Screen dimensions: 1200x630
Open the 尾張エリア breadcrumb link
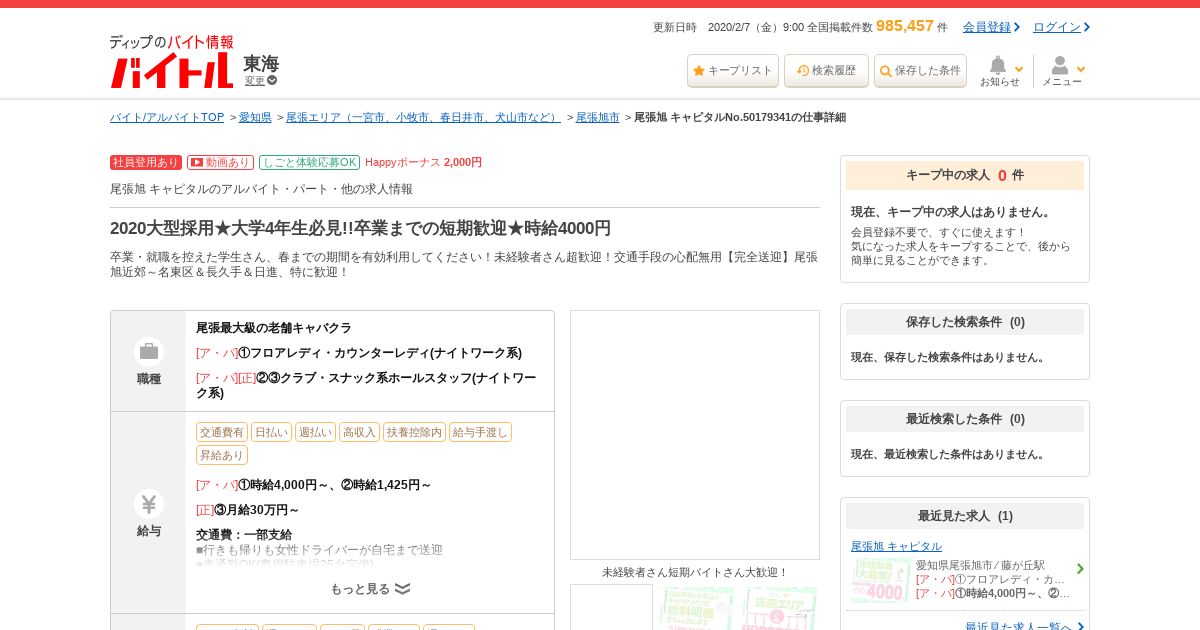coord(424,117)
